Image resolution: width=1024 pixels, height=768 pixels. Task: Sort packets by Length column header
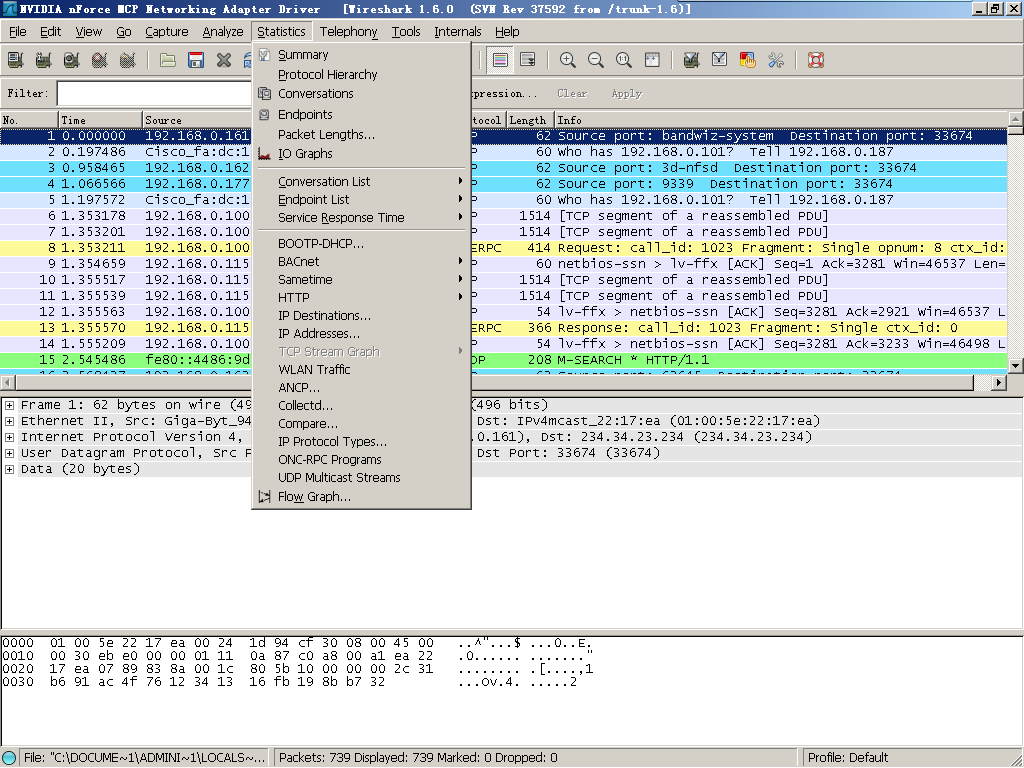tap(530, 120)
